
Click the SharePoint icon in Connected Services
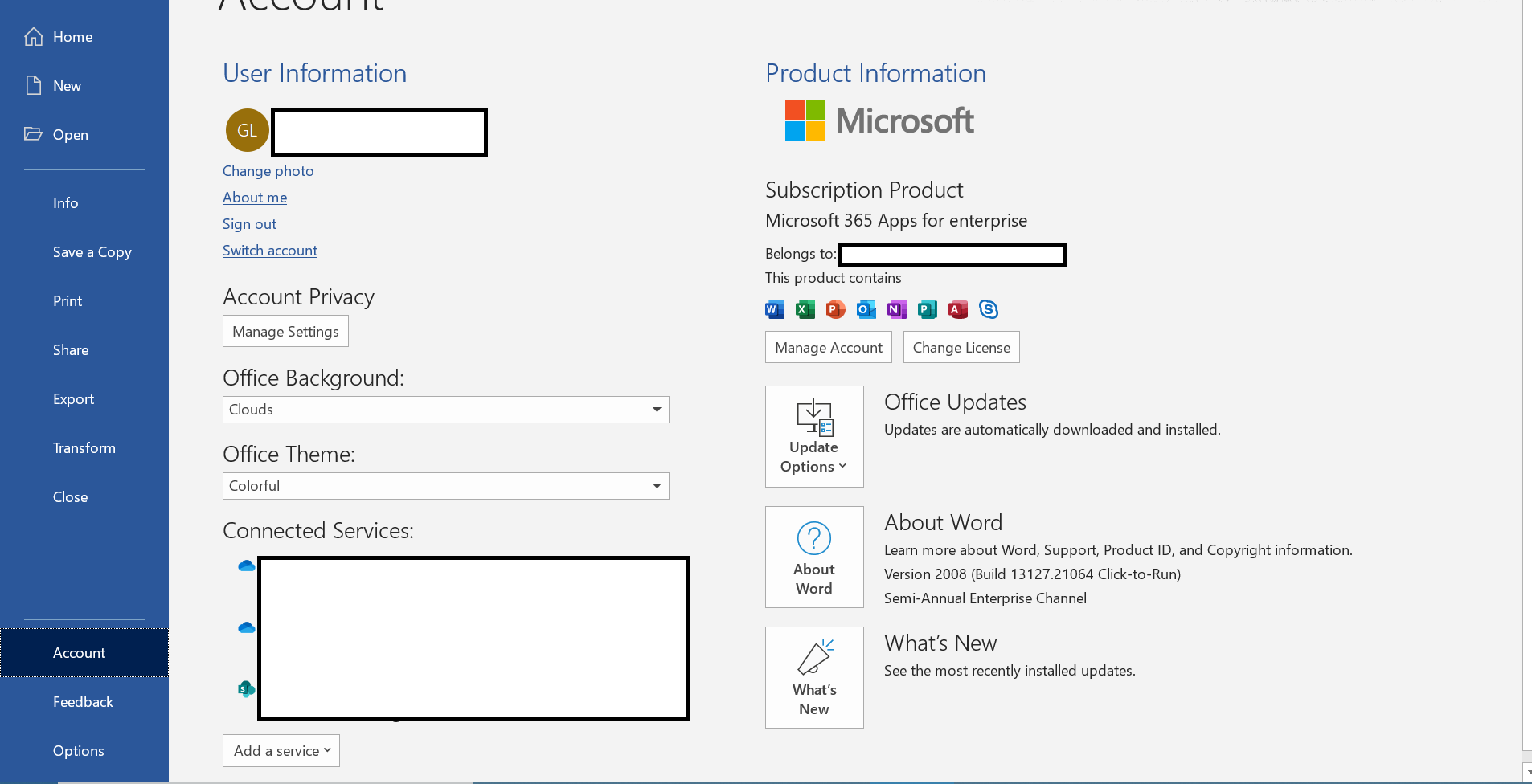click(x=247, y=688)
